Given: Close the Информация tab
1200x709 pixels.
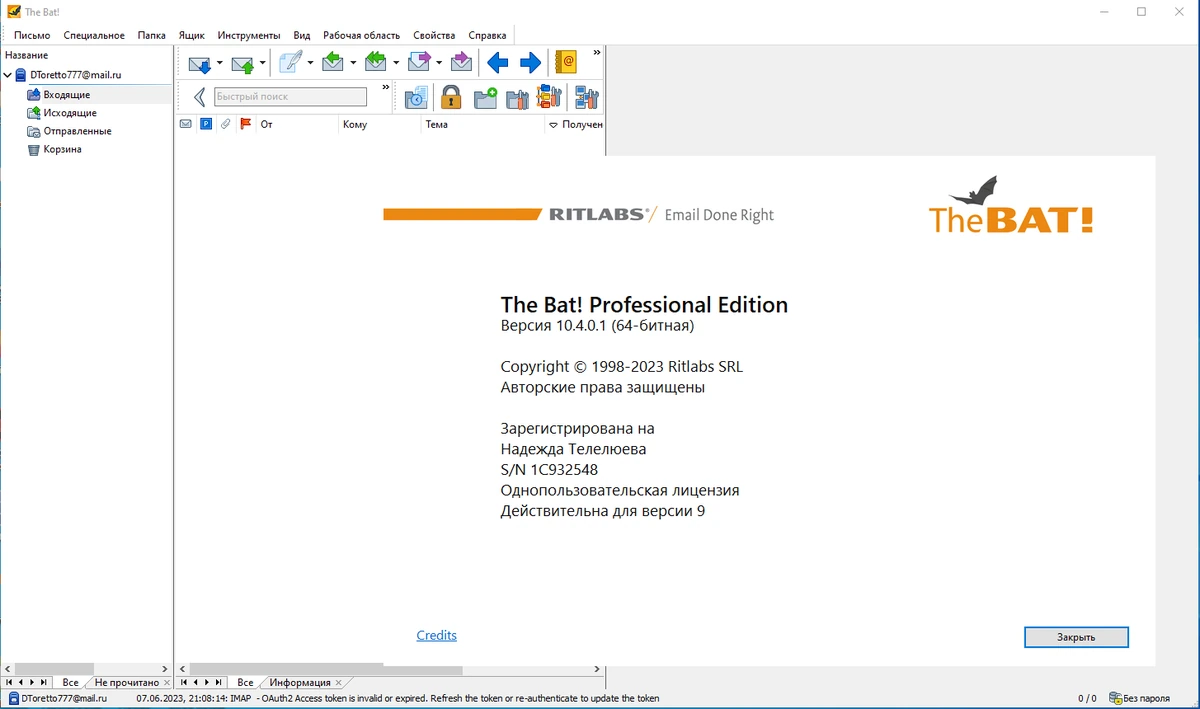Looking at the screenshot, I should coord(339,683).
